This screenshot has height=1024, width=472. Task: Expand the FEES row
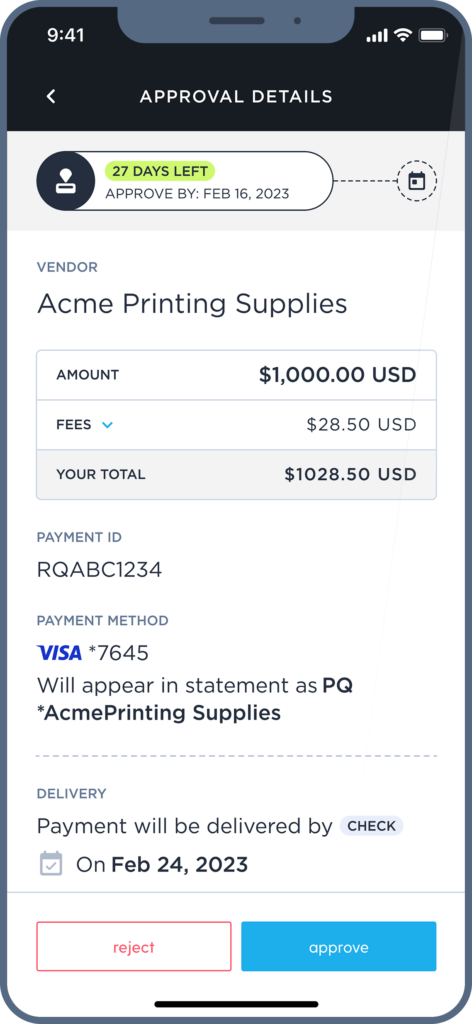[236, 424]
